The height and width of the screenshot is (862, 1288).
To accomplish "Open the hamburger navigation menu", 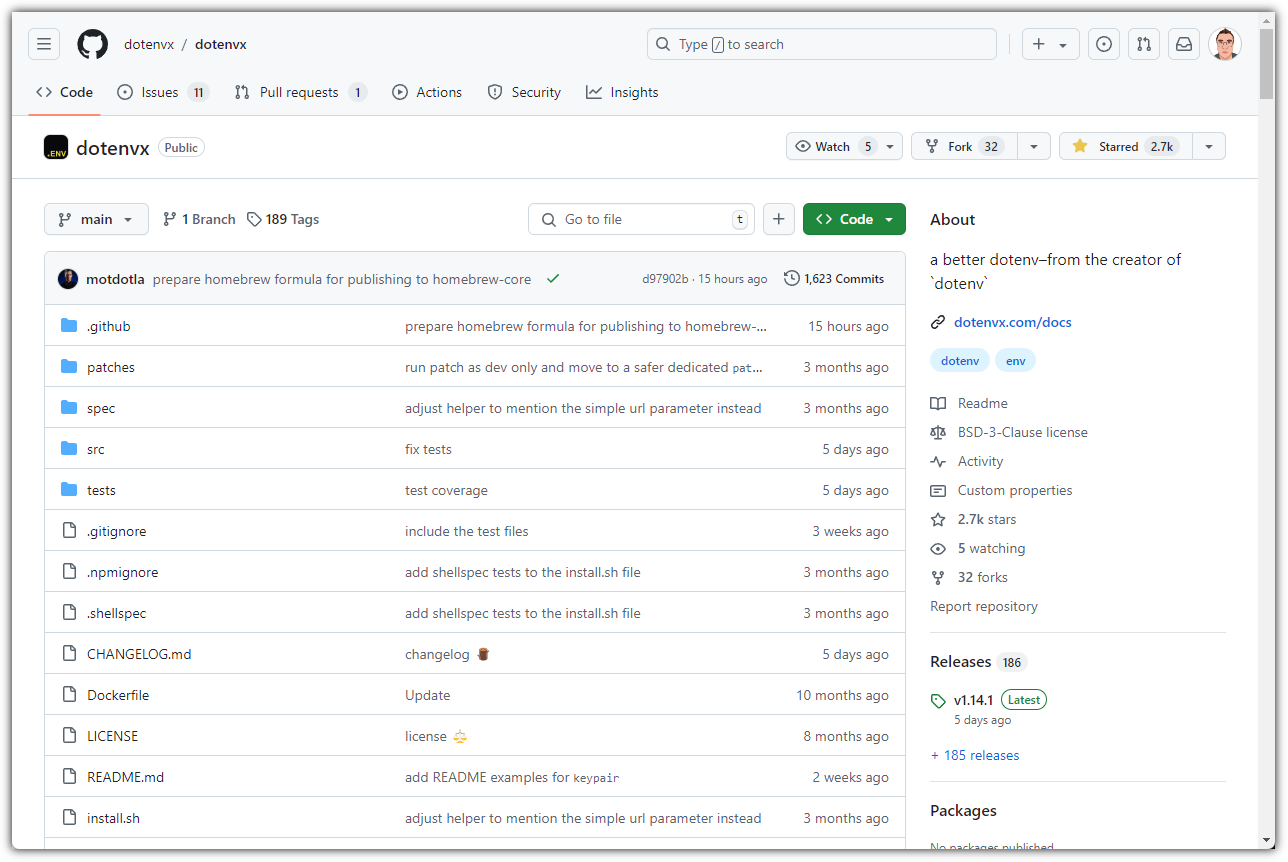I will tap(44, 44).
